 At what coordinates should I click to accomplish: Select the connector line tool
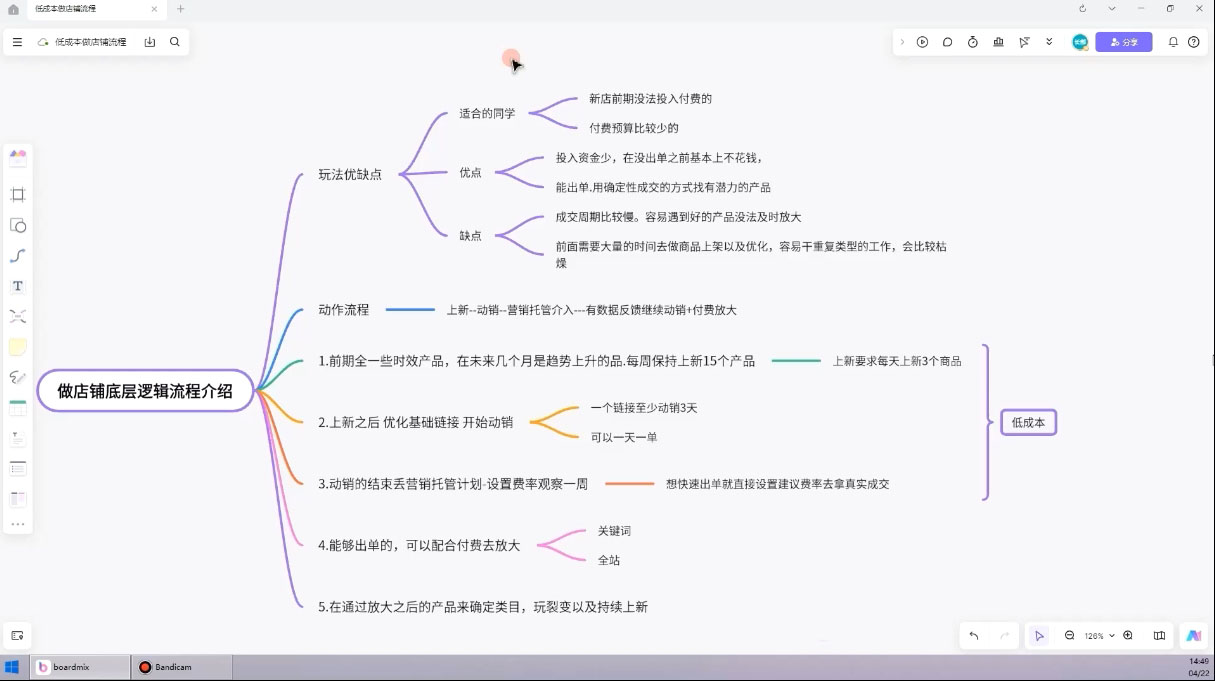(x=18, y=255)
